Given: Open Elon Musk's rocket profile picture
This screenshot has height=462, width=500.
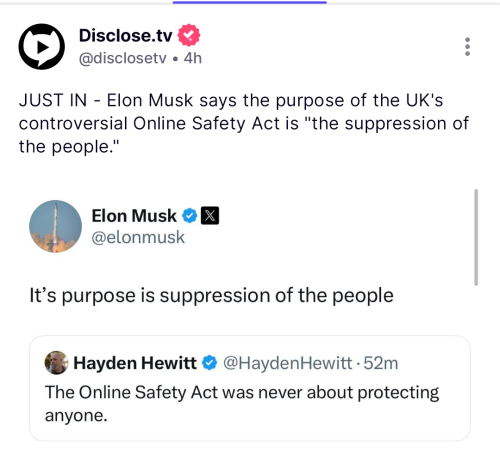Looking at the screenshot, I should 55,226.
